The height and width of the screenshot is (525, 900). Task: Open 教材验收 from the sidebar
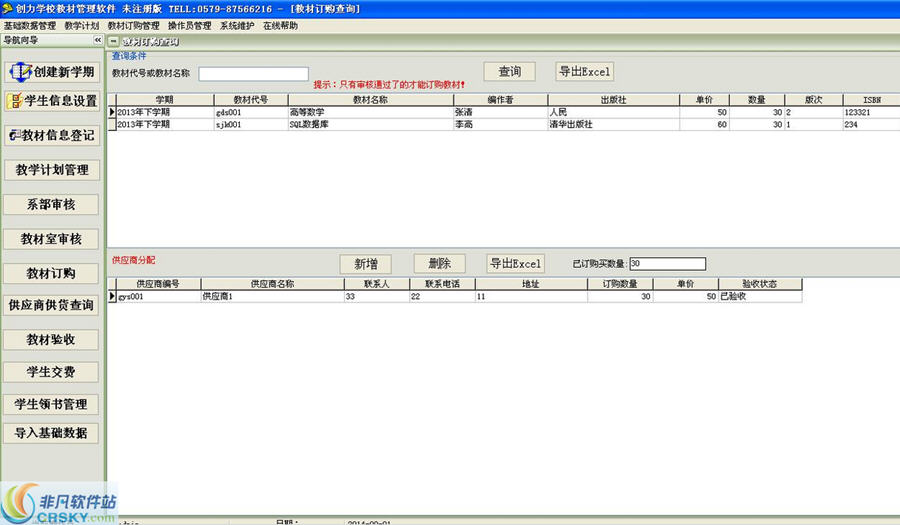coord(51,340)
